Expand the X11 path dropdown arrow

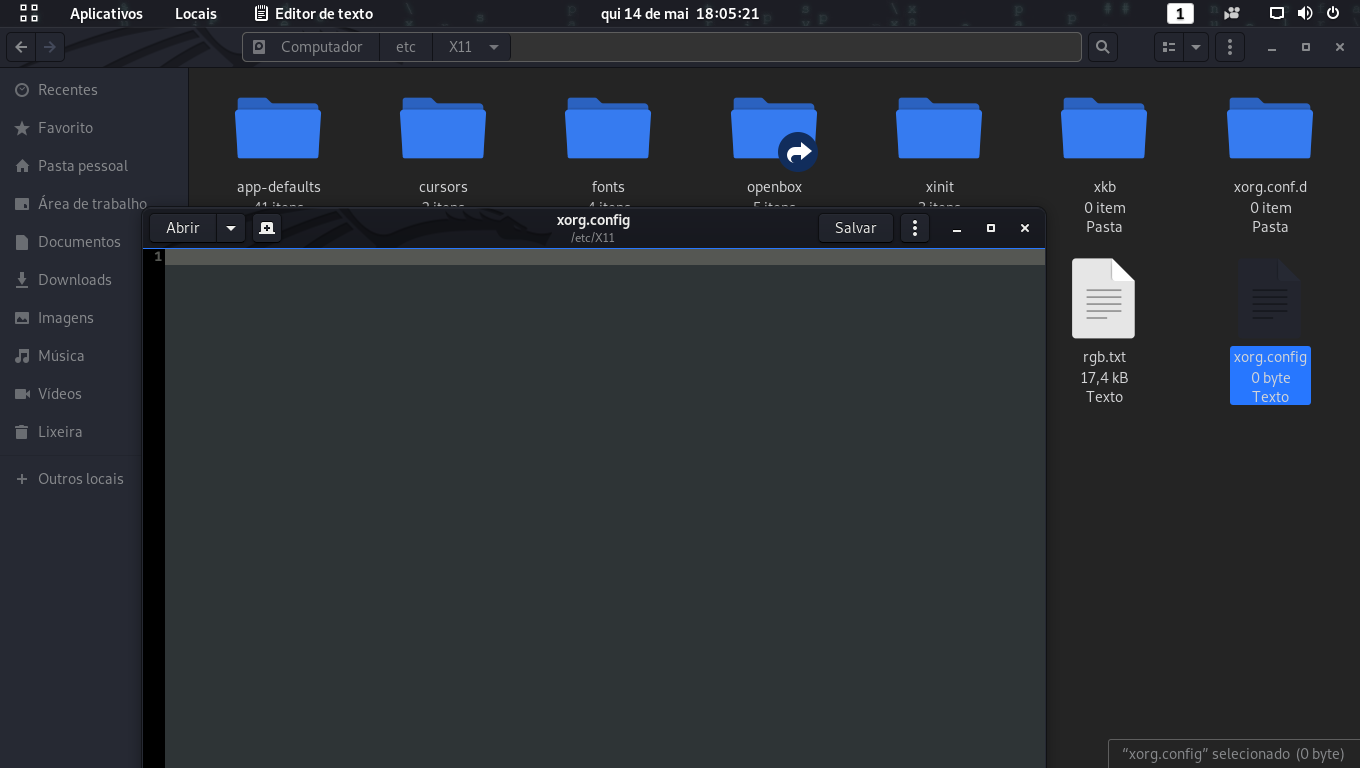(494, 47)
